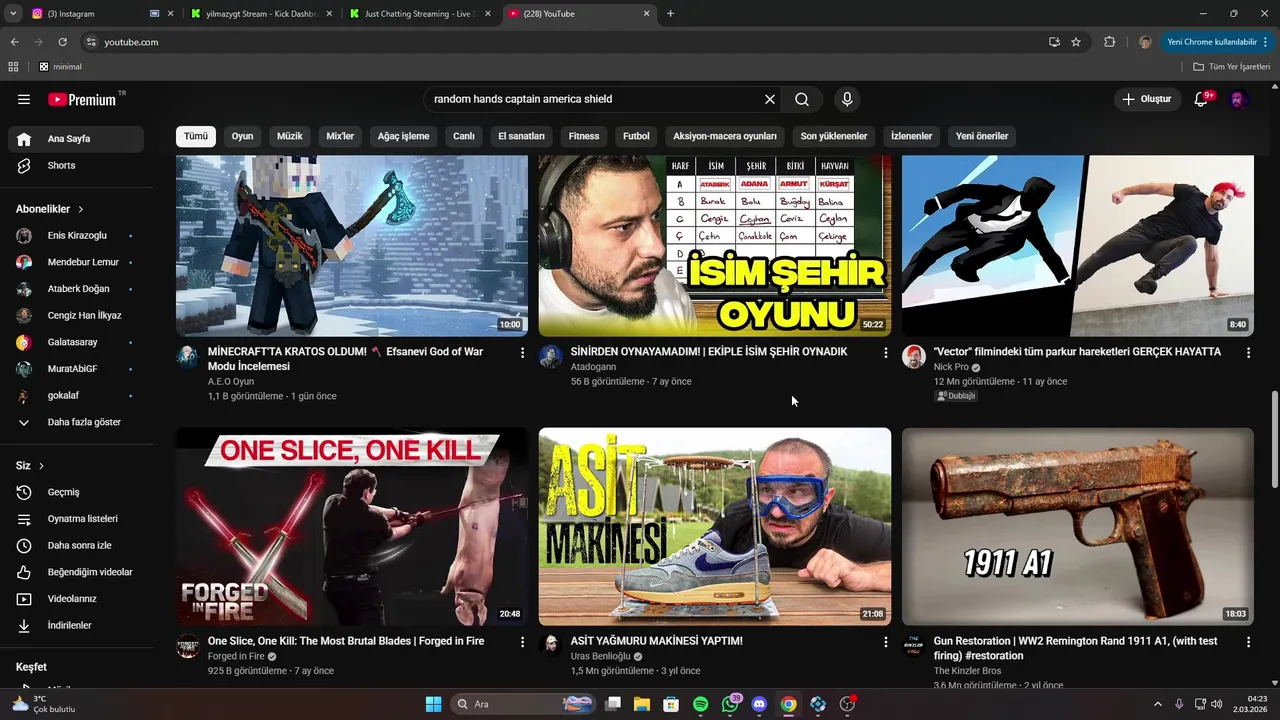Play the 1911 A1 gun restoration thumbnail

point(1078,527)
